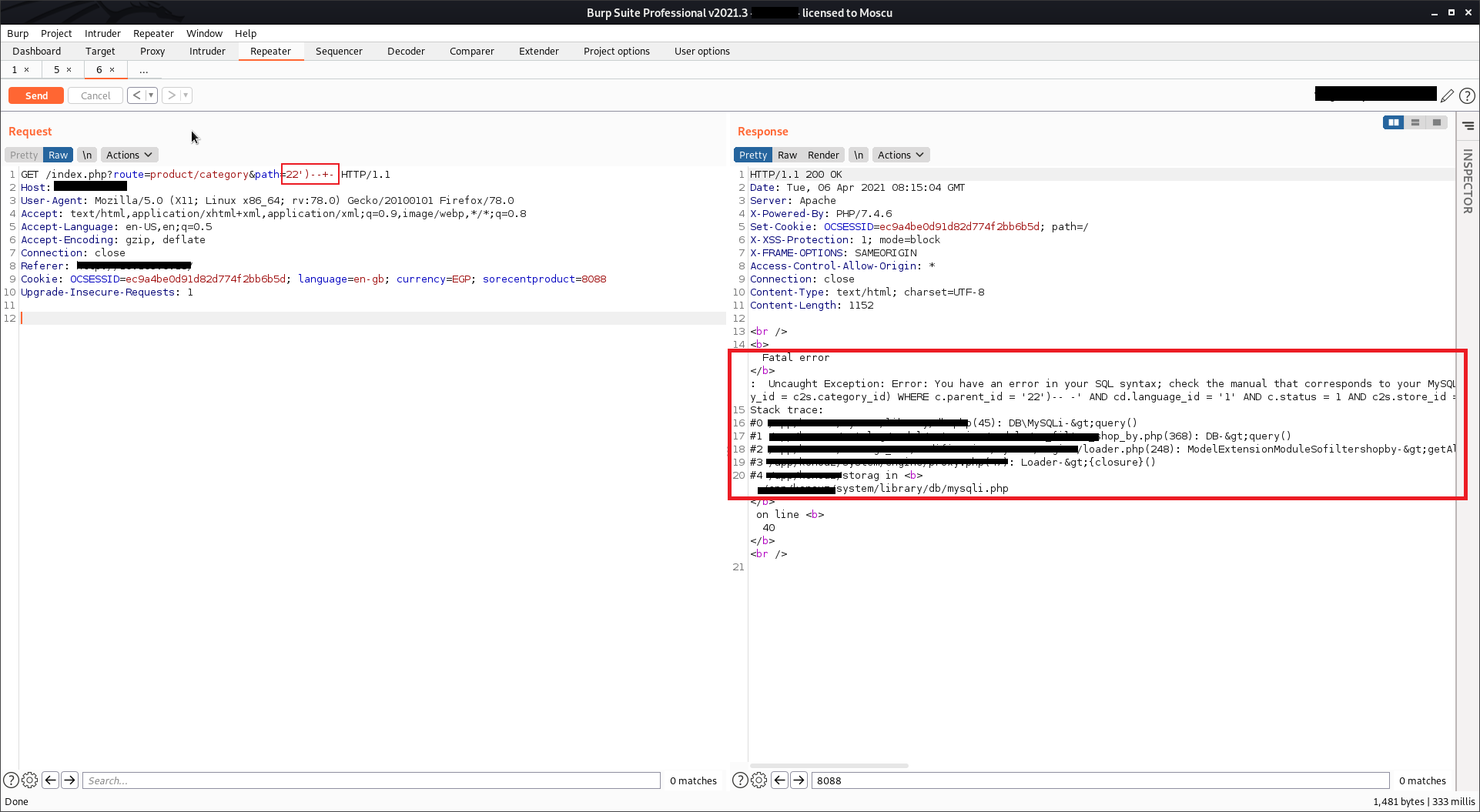This screenshot has width=1480, height=812.
Task: Close Repeater tab 6
Action: pos(112,70)
